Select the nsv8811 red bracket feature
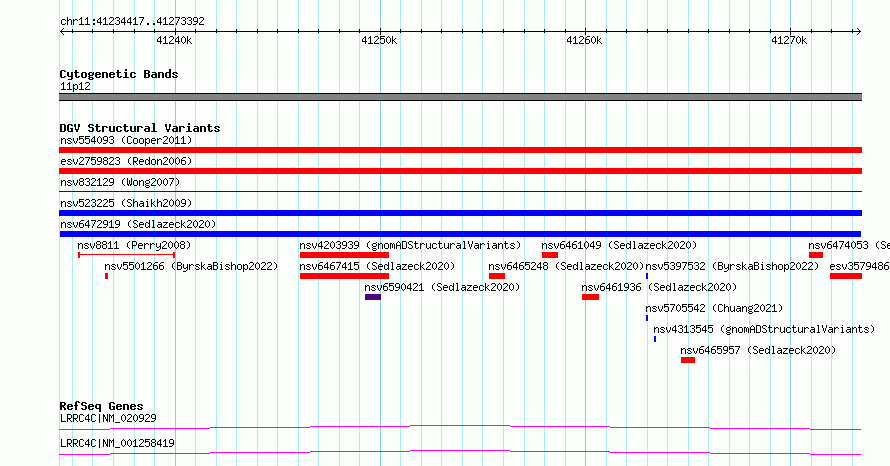This screenshot has height=466, width=890. pos(127,255)
